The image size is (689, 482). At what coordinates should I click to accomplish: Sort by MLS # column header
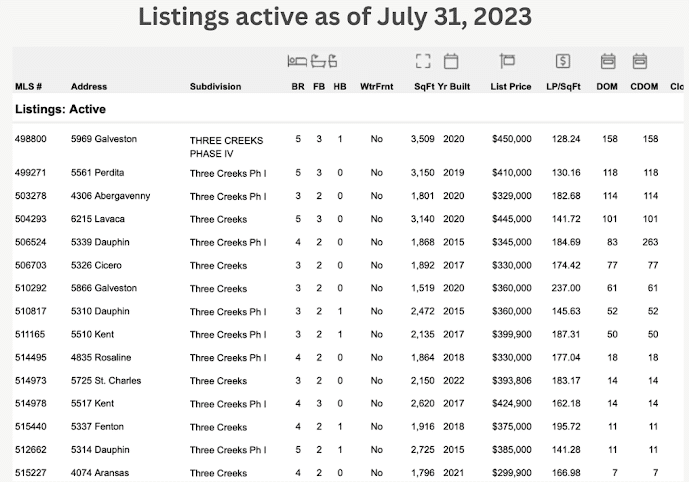(28, 87)
